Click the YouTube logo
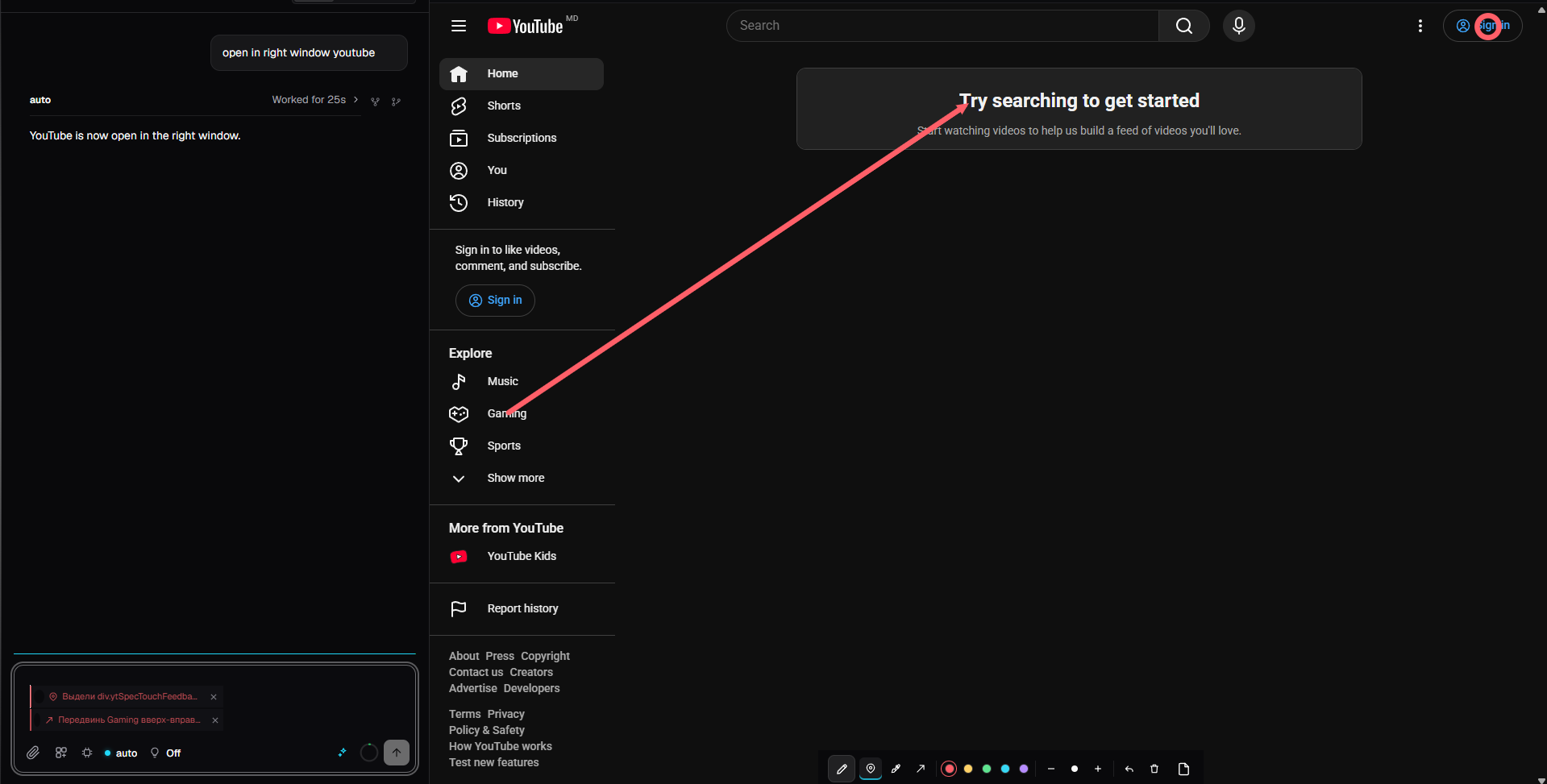 coord(526,26)
